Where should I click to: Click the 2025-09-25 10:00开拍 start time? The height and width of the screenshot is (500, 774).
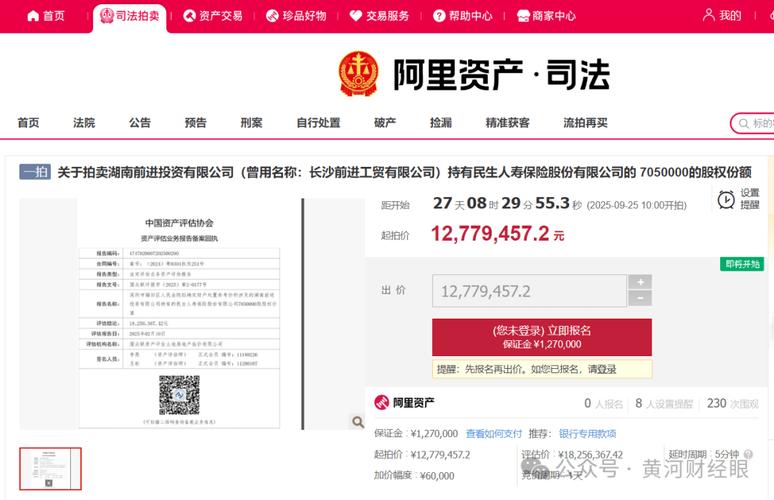tap(636, 205)
